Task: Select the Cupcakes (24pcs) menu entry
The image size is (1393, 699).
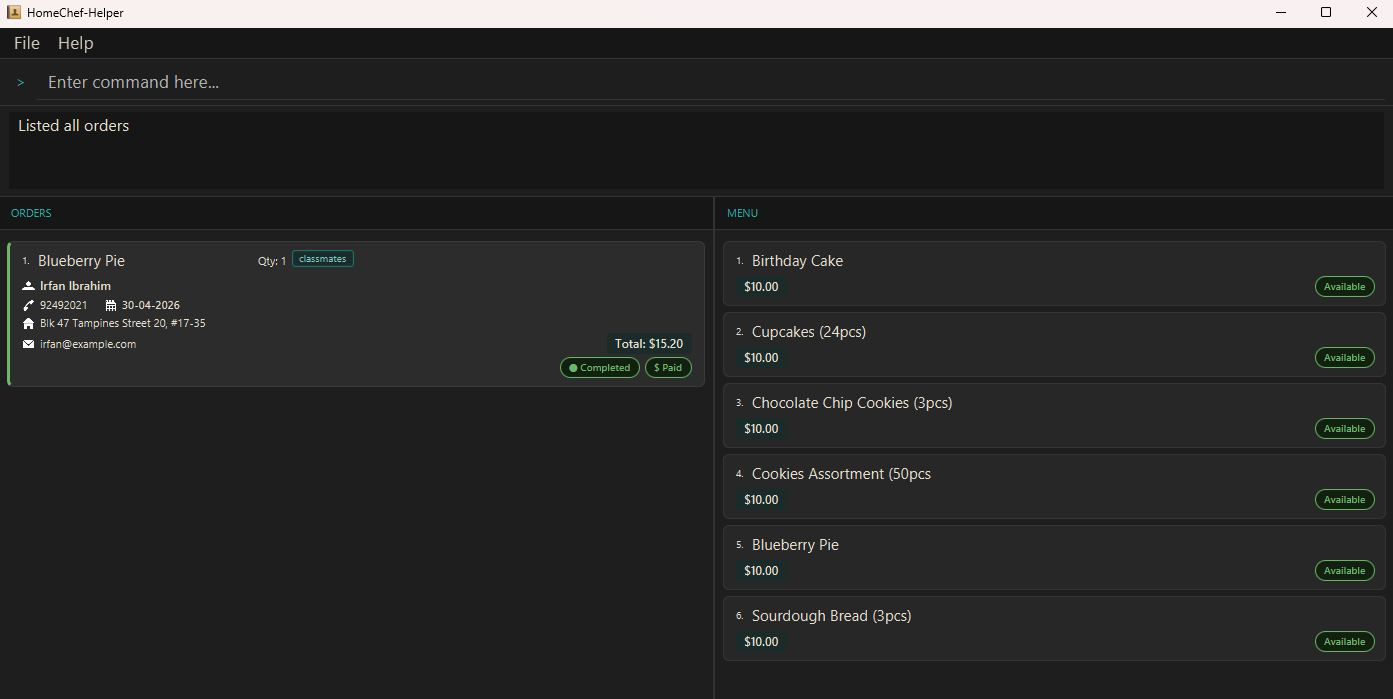Action: 809,331
